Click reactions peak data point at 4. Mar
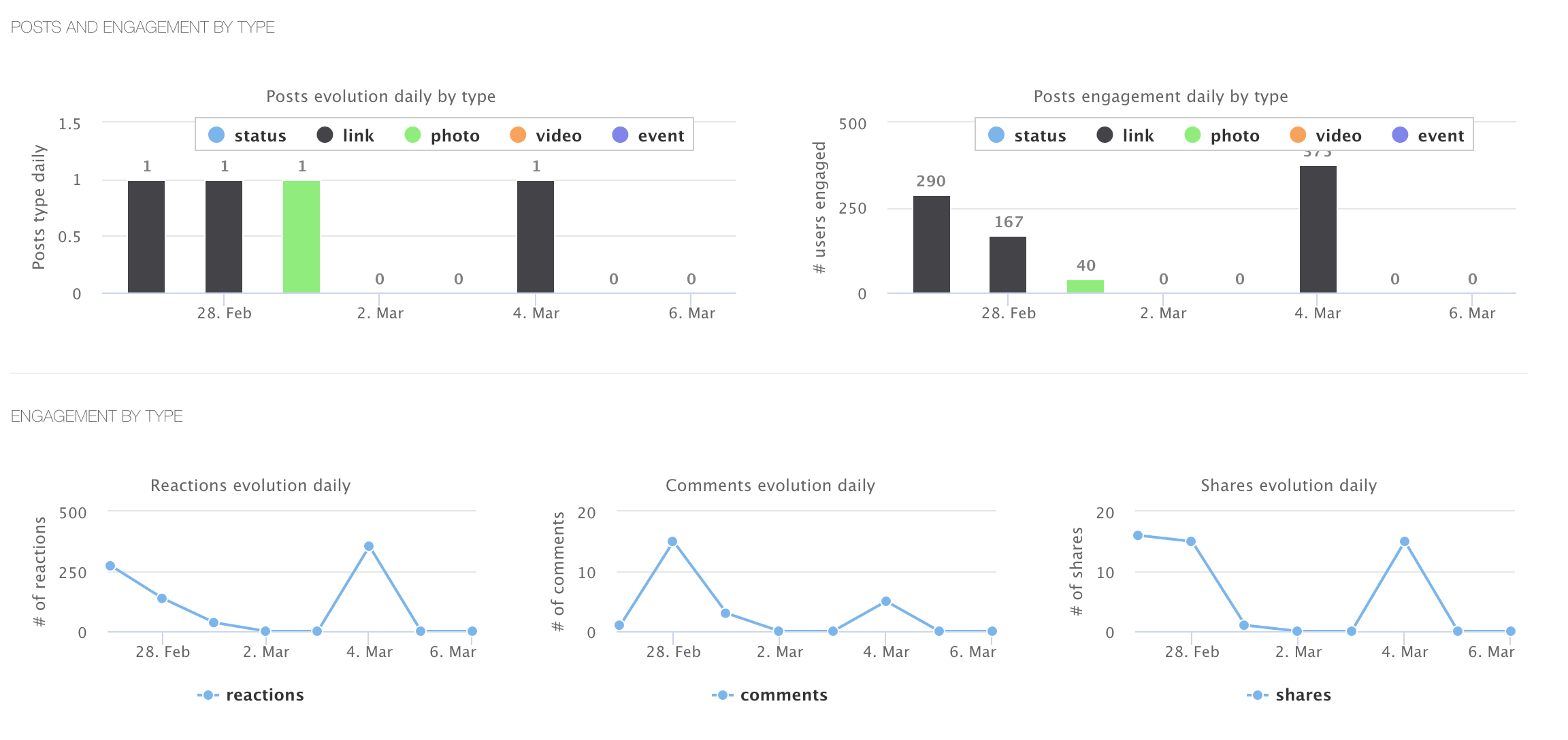 click(x=369, y=546)
